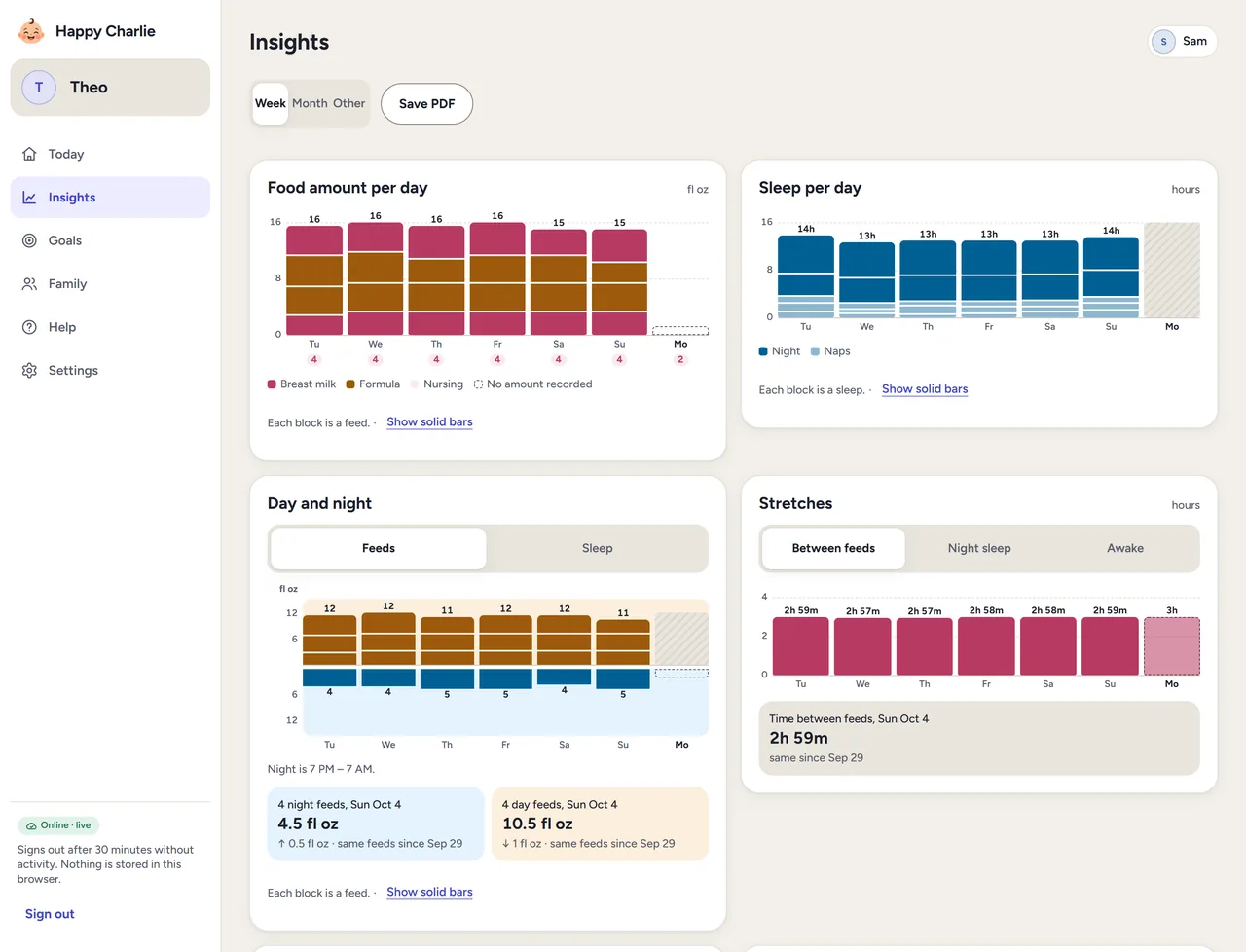Select the Feeds tab in Day and night
Viewport: 1246px width, 952px height.
coord(379,549)
